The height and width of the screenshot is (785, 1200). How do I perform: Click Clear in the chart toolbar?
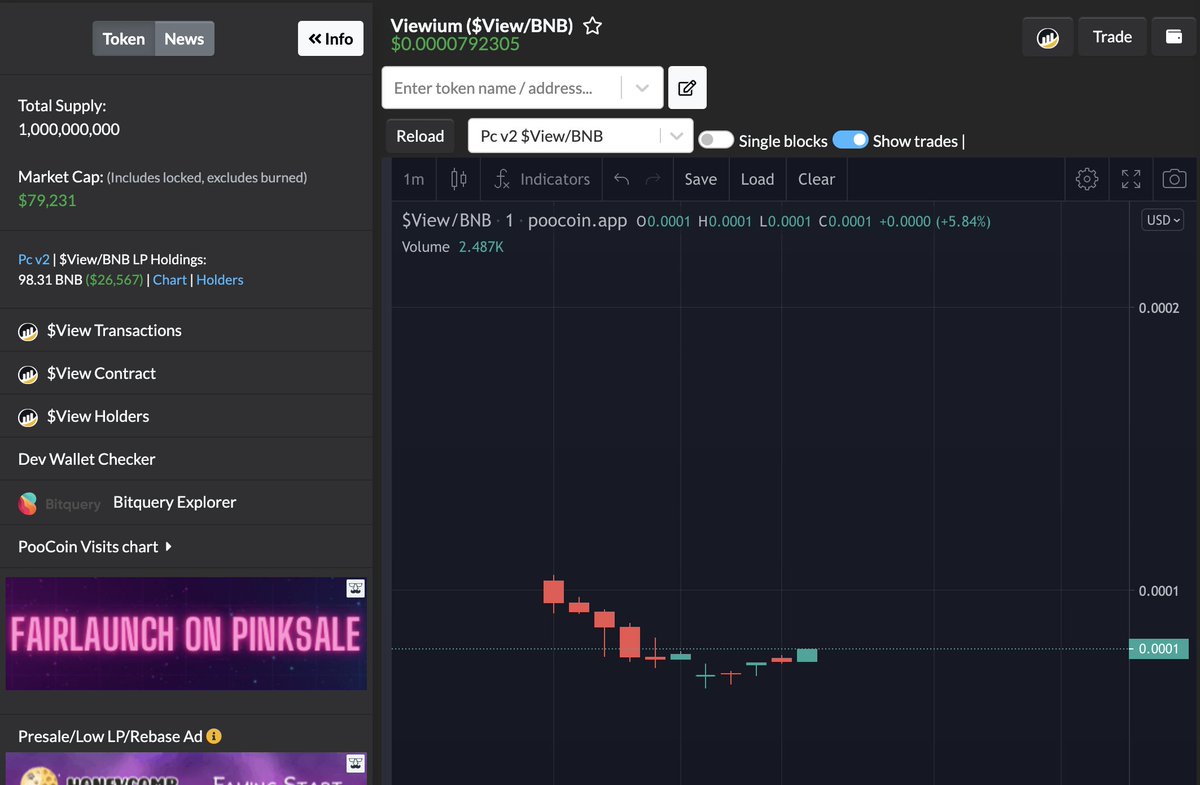pyautogui.click(x=816, y=179)
